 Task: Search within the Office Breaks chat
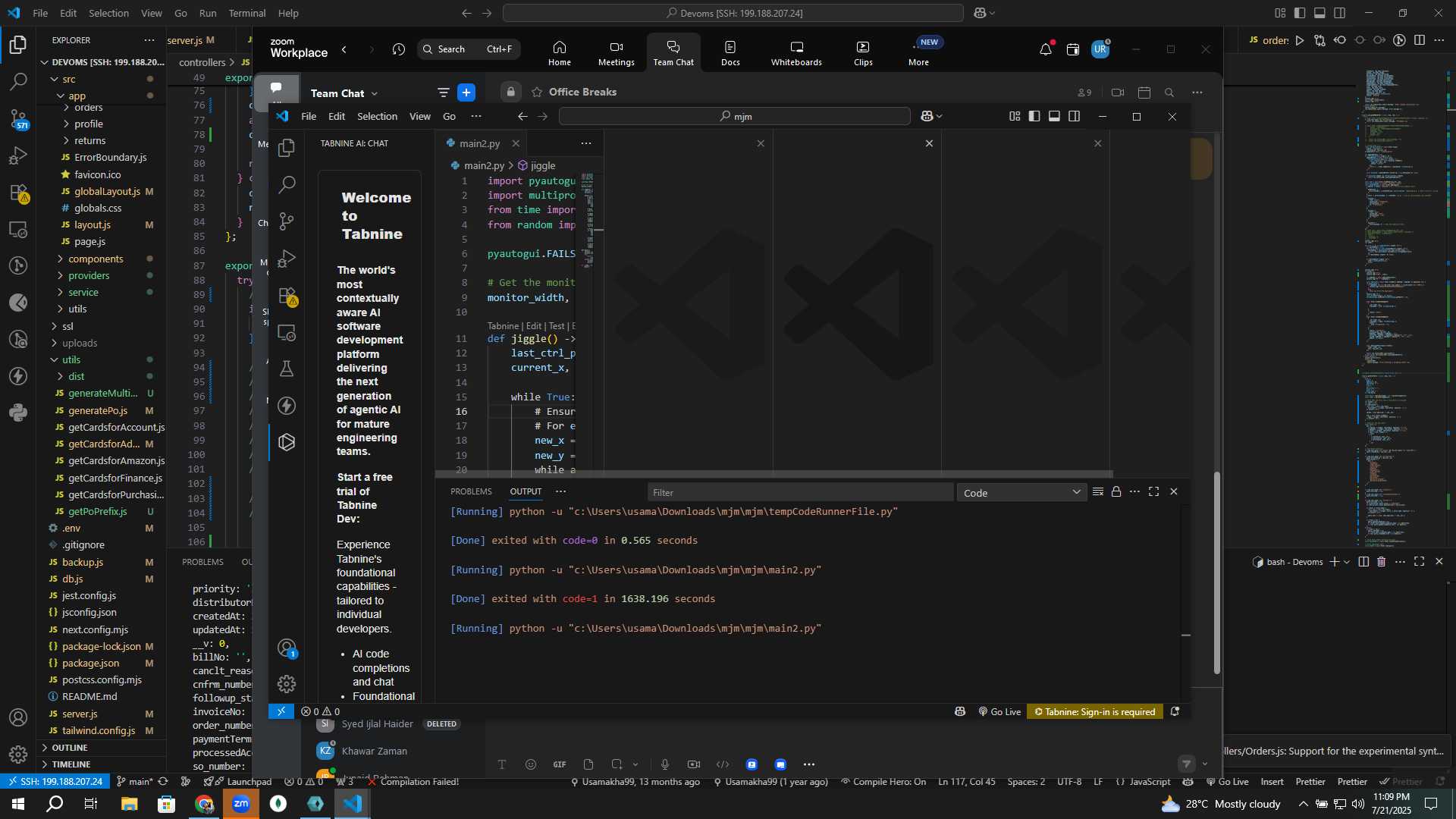click(x=1169, y=93)
